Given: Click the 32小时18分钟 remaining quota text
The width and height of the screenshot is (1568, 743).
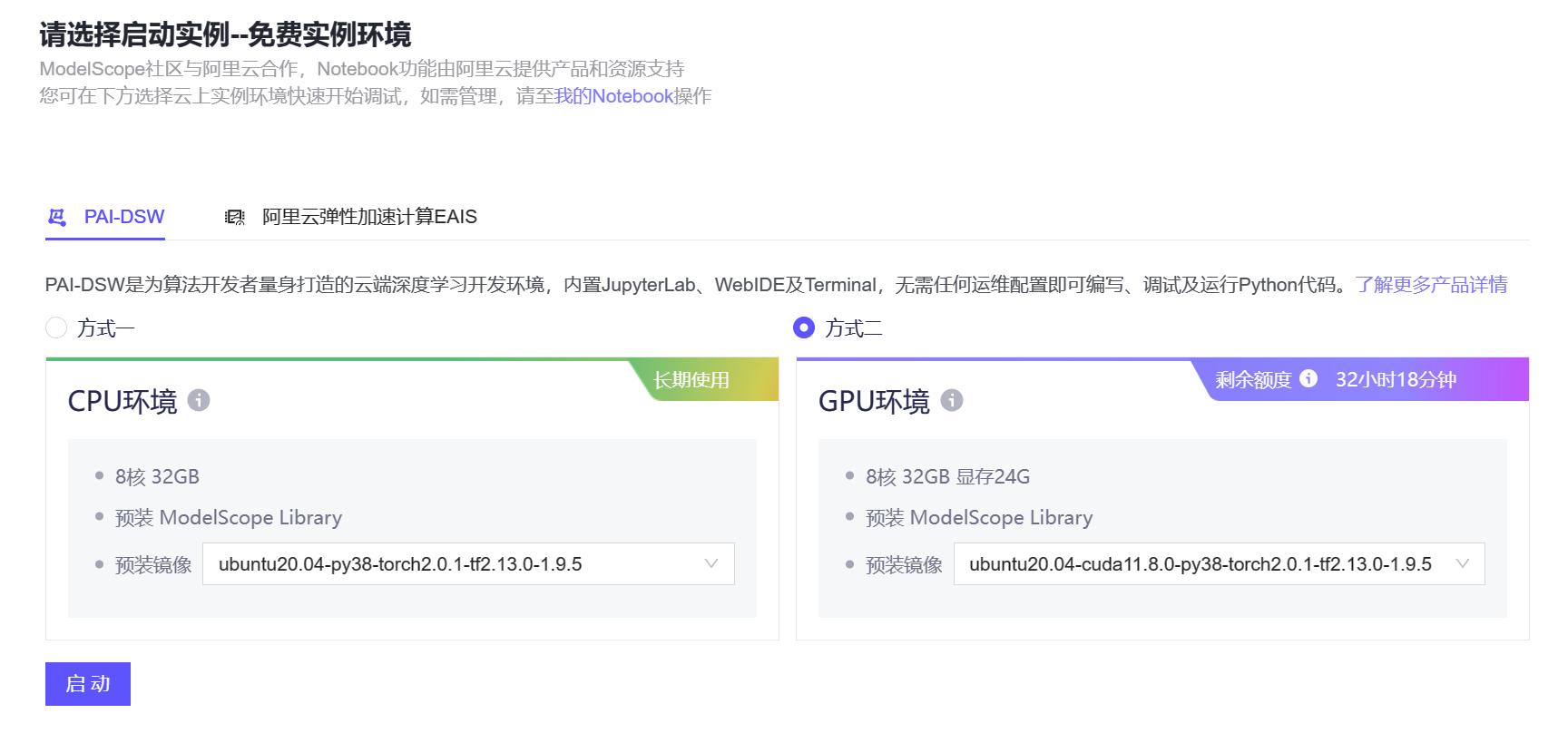Looking at the screenshot, I should click(1396, 379).
